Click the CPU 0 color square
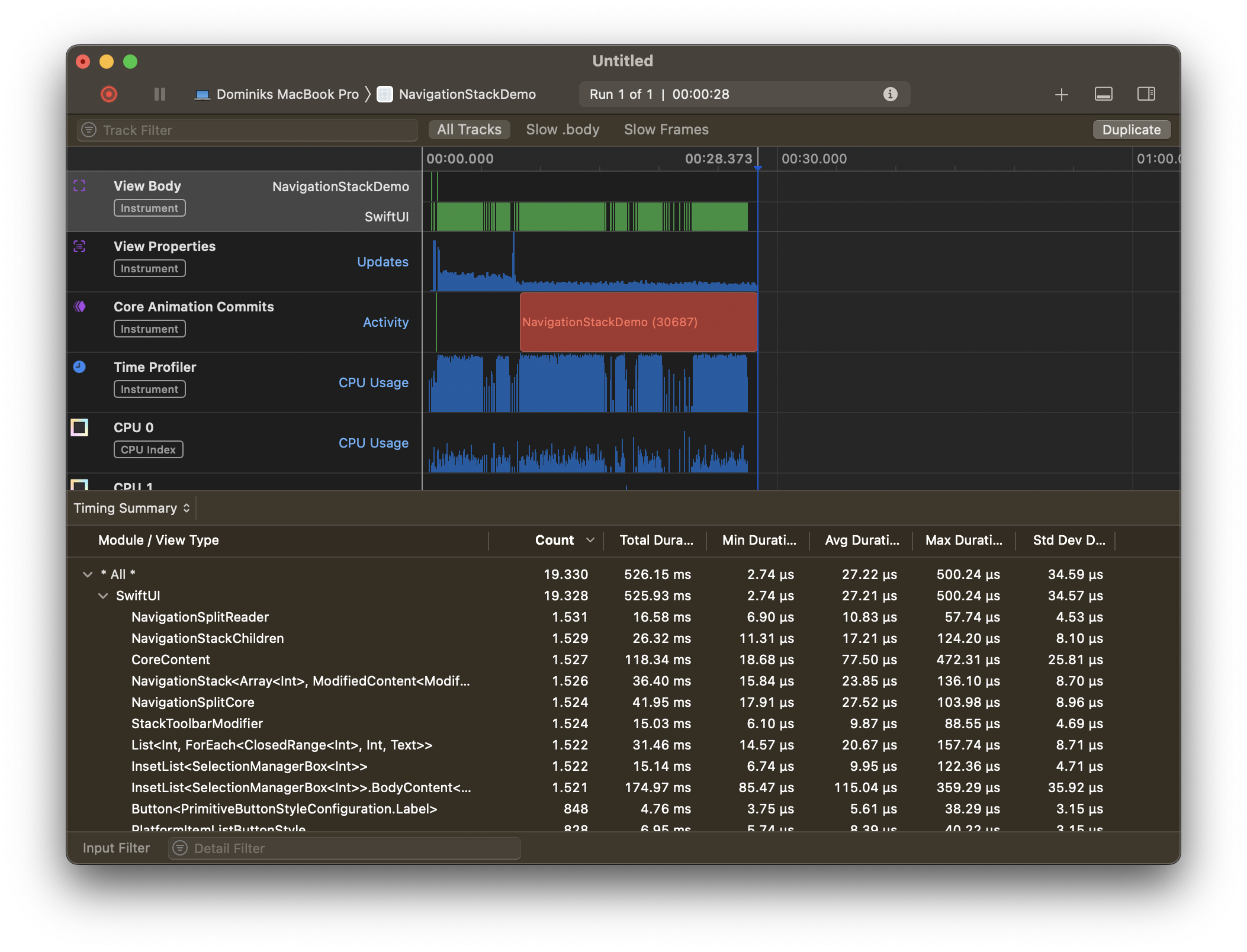Screen dimensions: 1247x952 tap(79, 427)
